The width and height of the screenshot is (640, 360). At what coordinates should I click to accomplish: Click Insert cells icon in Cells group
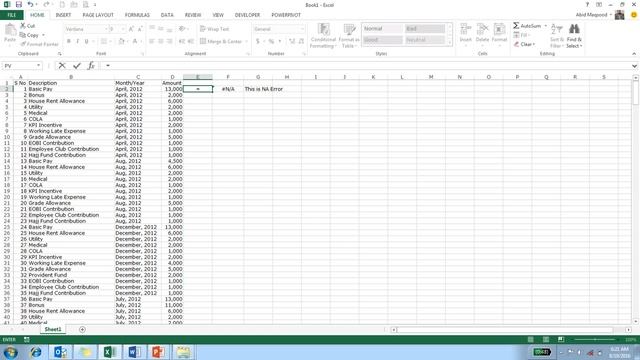click(x=465, y=29)
